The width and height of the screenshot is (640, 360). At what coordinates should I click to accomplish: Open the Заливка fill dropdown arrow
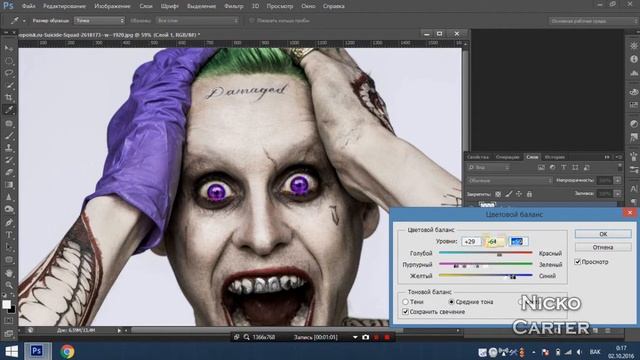click(x=617, y=193)
